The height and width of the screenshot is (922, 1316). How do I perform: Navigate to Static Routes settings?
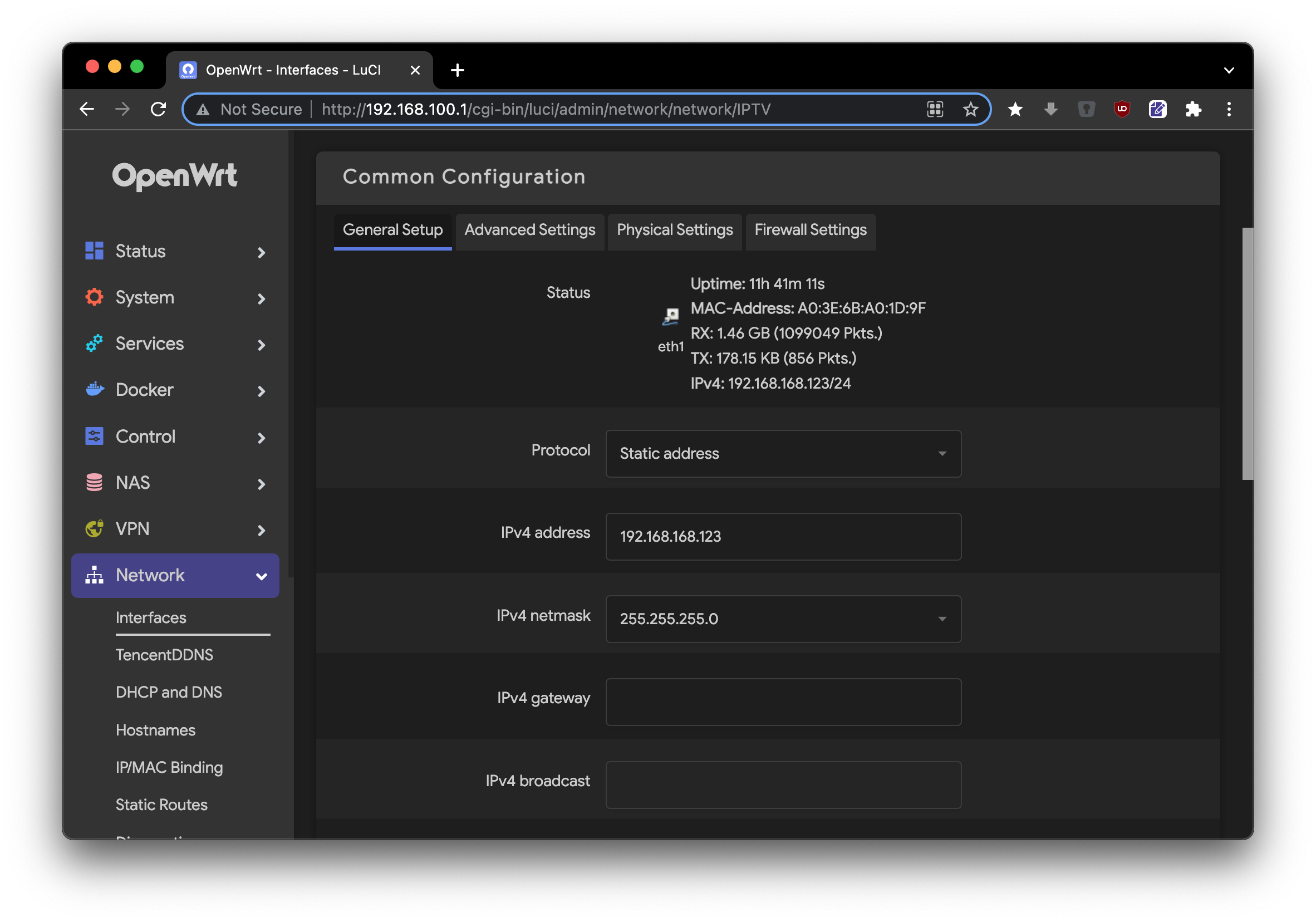click(x=162, y=804)
